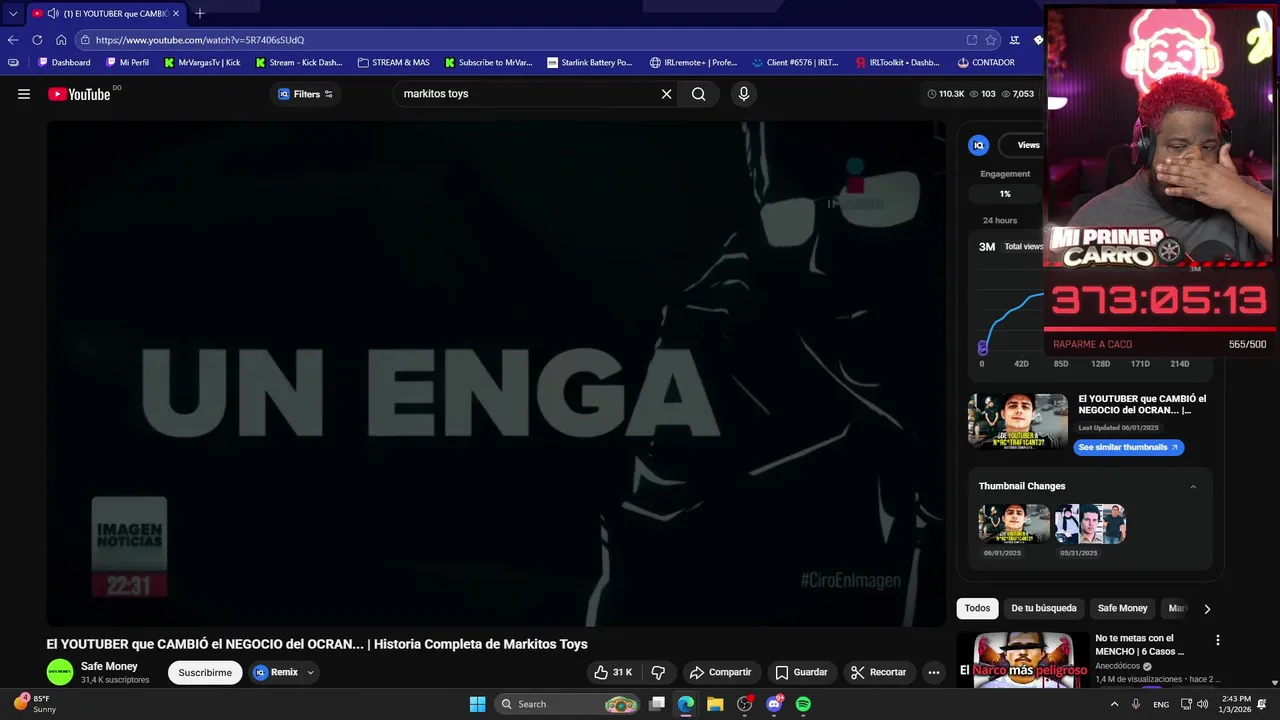Open the Narco más peligroso thumbnail
1280x720 pixels.
point(1022,660)
